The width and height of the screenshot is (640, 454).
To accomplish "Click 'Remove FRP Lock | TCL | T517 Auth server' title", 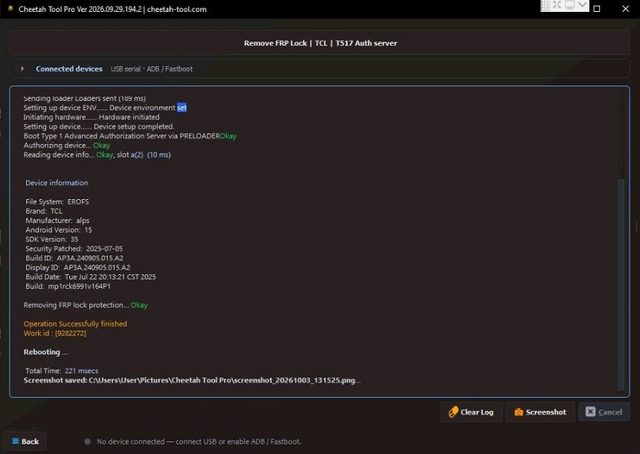I will click(320, 43).
